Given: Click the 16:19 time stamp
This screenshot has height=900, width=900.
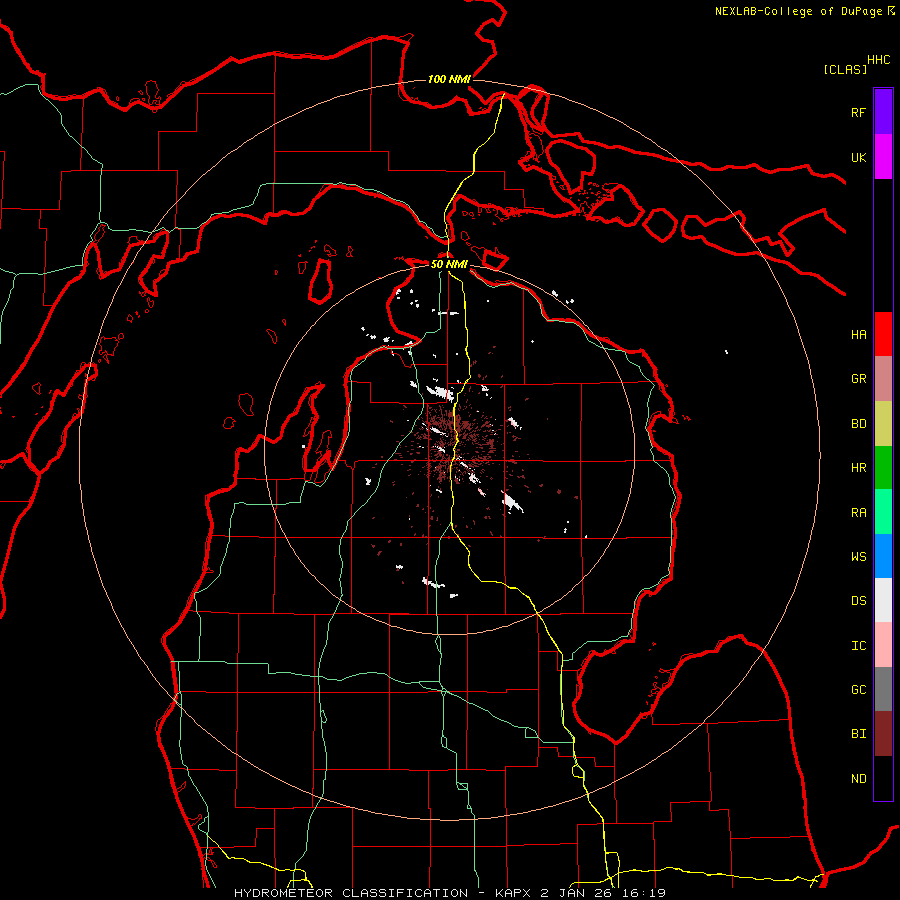Looking at the screenshot, I should pyautogui.click(x=644, y=893).
